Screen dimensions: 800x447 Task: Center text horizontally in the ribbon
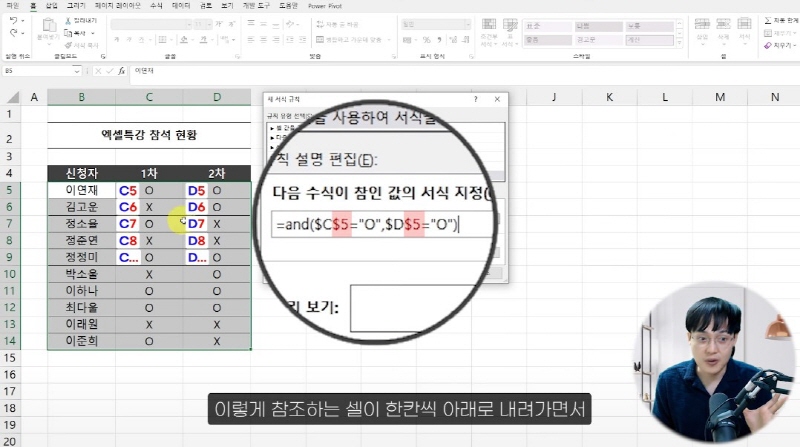pyautogui.click(x=263, y=39)
